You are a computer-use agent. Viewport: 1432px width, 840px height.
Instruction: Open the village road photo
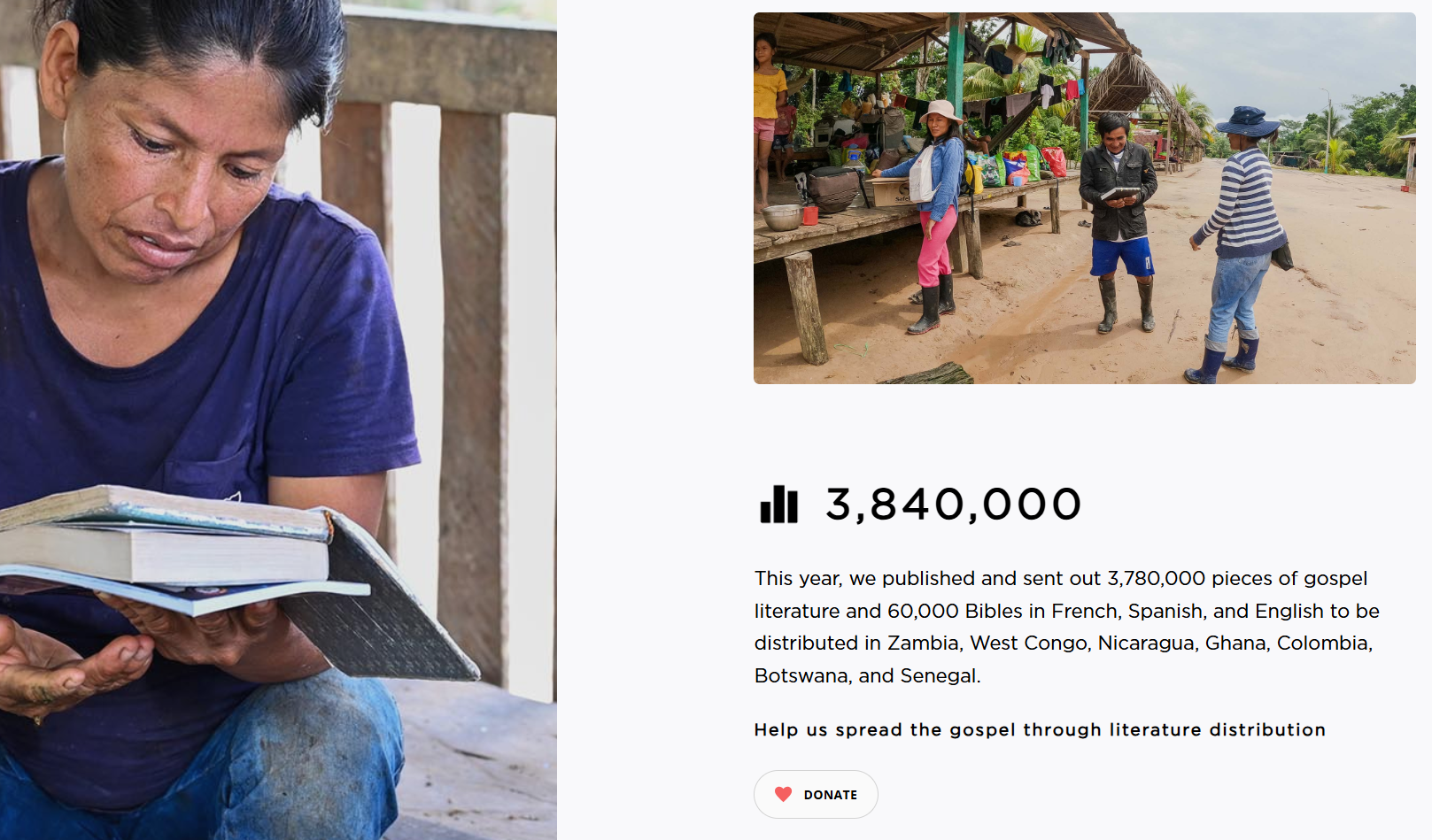[1084, 198]
